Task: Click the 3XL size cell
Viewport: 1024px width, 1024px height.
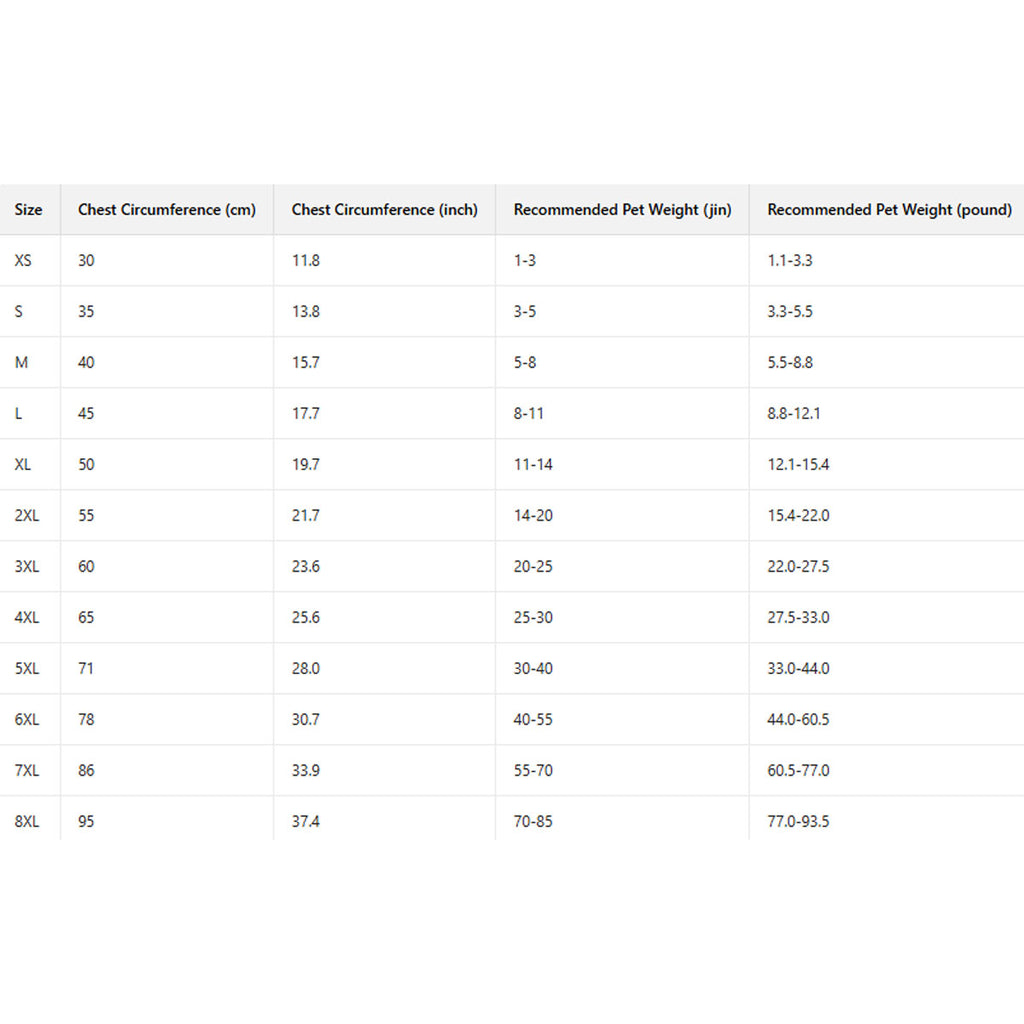Action: coord(27,566)
